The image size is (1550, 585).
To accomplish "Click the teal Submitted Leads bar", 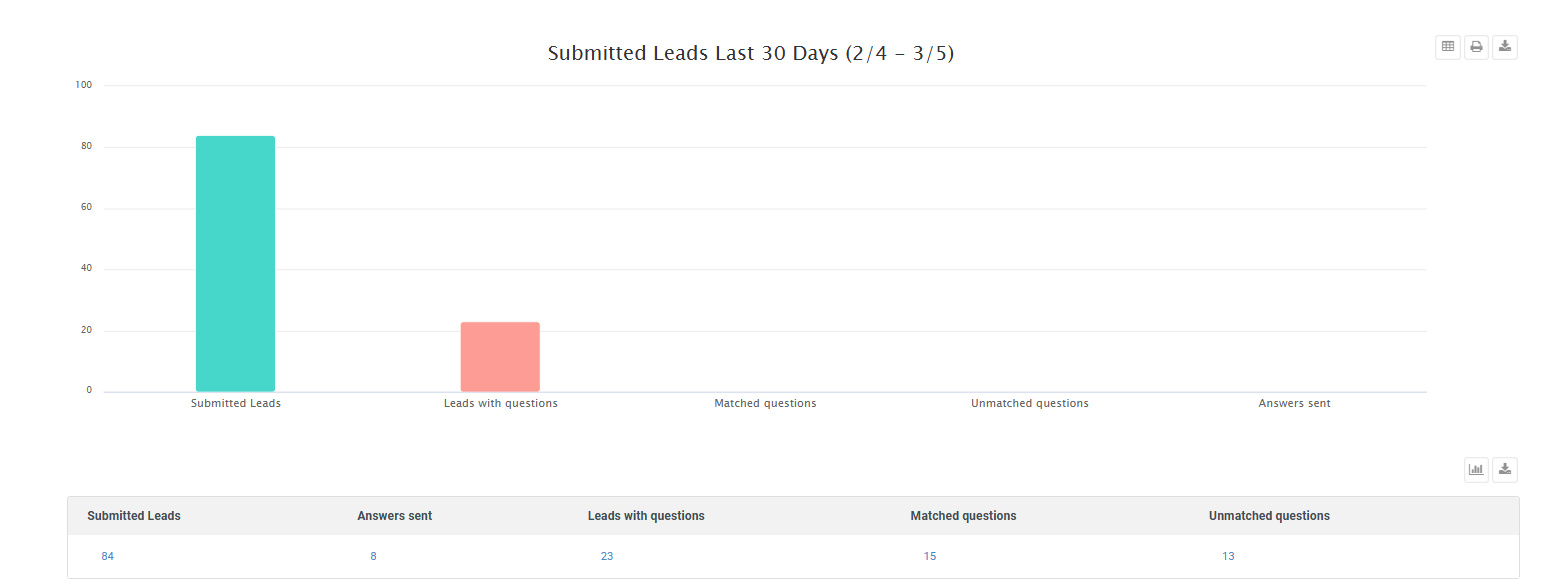I will click(235, 264).
